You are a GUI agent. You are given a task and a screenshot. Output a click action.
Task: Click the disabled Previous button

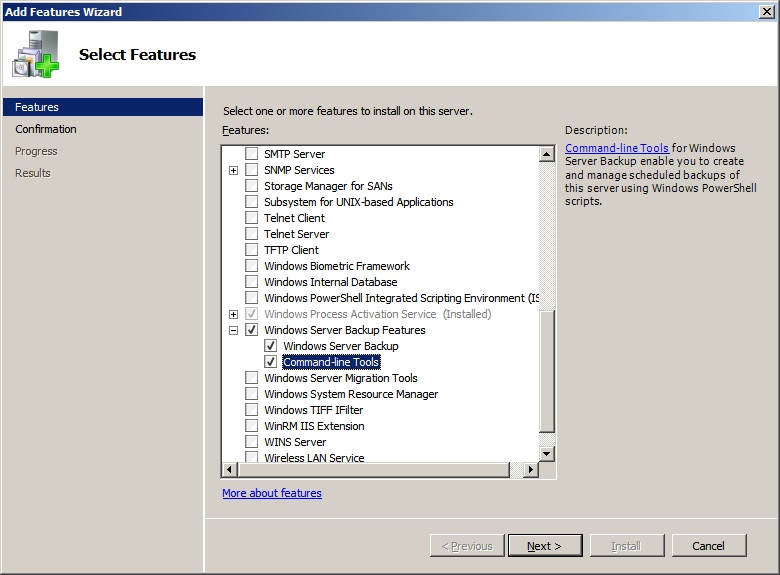(467, 546)
